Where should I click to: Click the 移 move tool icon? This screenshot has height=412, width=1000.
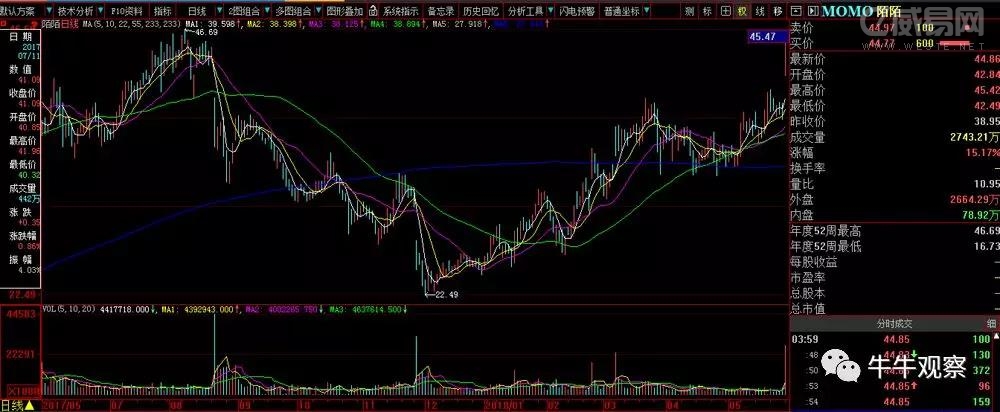click(x=777, y=11)
